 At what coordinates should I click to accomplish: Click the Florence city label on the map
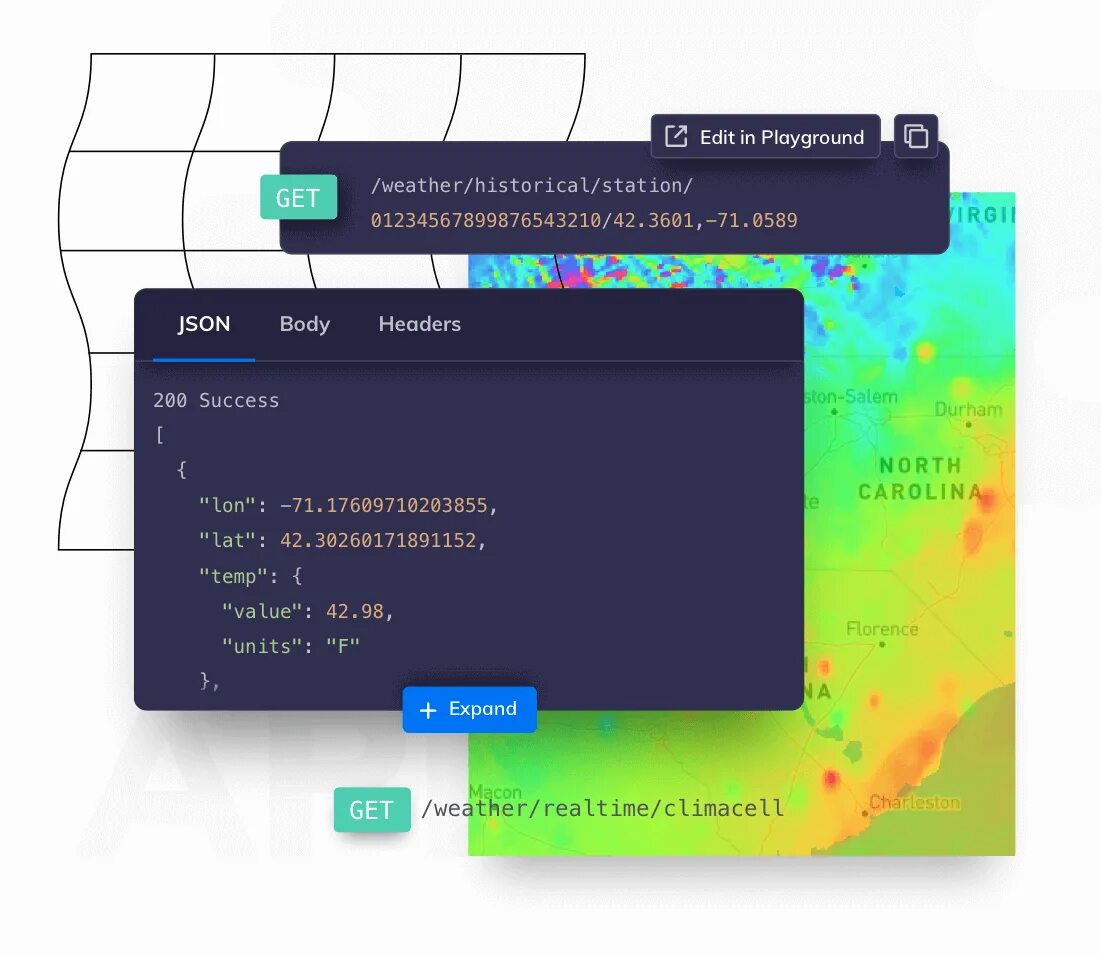tap(882, 628)
